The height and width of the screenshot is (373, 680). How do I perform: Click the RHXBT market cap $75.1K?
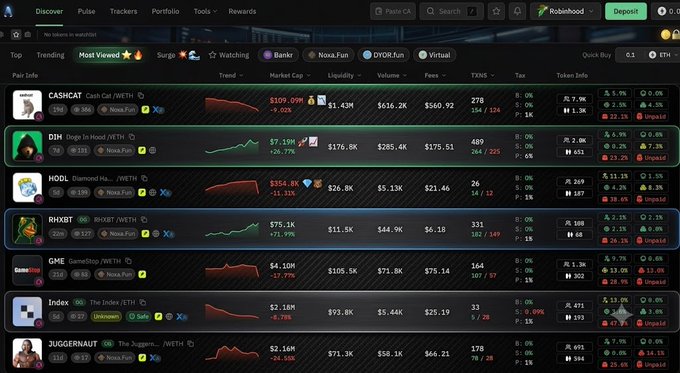282,224
